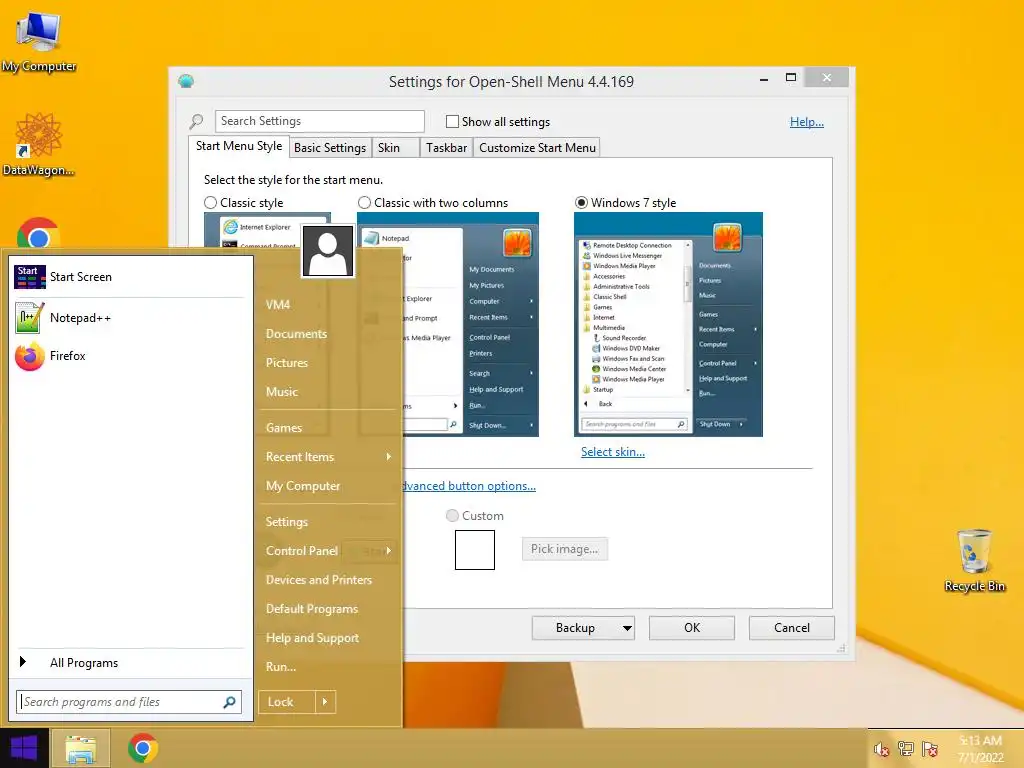This screenshot has height=768, width=1024.
Task: Click the custom button image preview box
Action: tap(475, 550)
